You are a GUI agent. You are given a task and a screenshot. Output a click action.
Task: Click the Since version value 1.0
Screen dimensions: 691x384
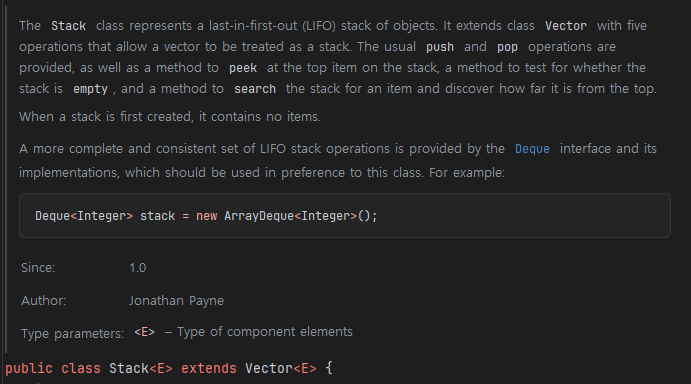(x=137, y=268)
